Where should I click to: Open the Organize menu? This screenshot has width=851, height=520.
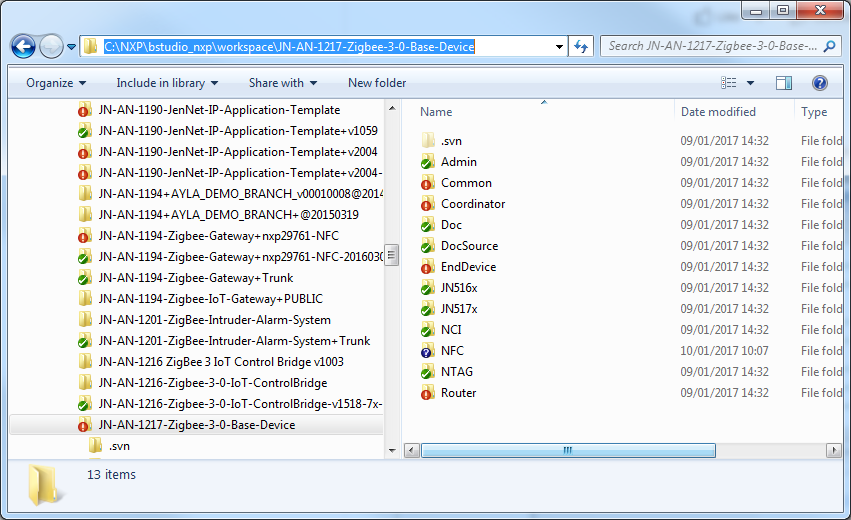(56, 83)
